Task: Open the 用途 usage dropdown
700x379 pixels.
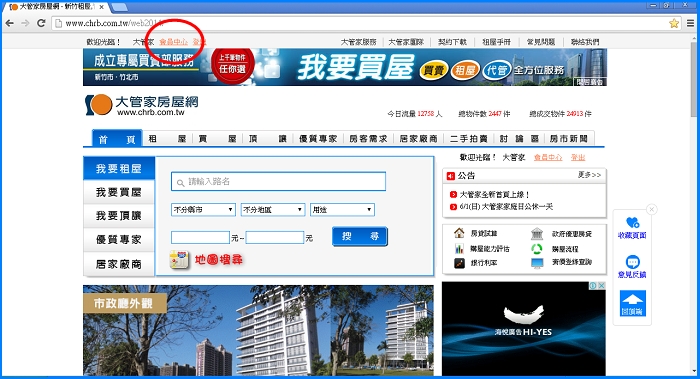Action: pos(342,209)
